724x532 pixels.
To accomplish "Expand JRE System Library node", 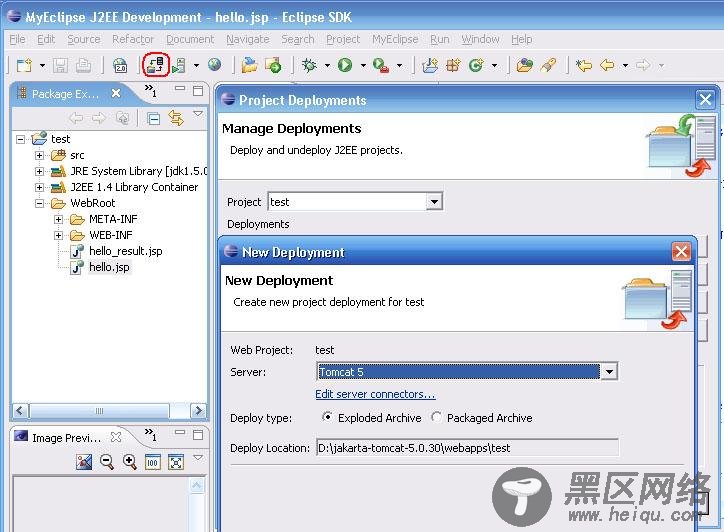I will tap(39, 171).
